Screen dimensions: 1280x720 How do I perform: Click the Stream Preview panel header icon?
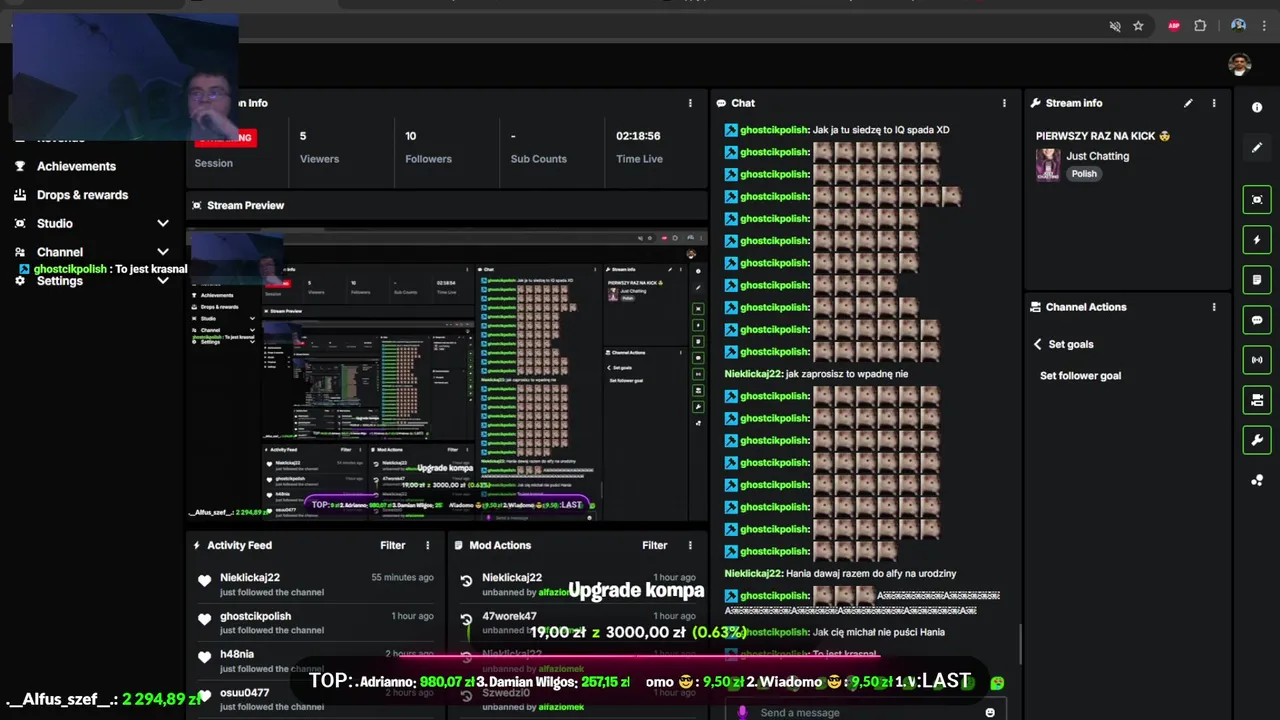pos(196,205)
